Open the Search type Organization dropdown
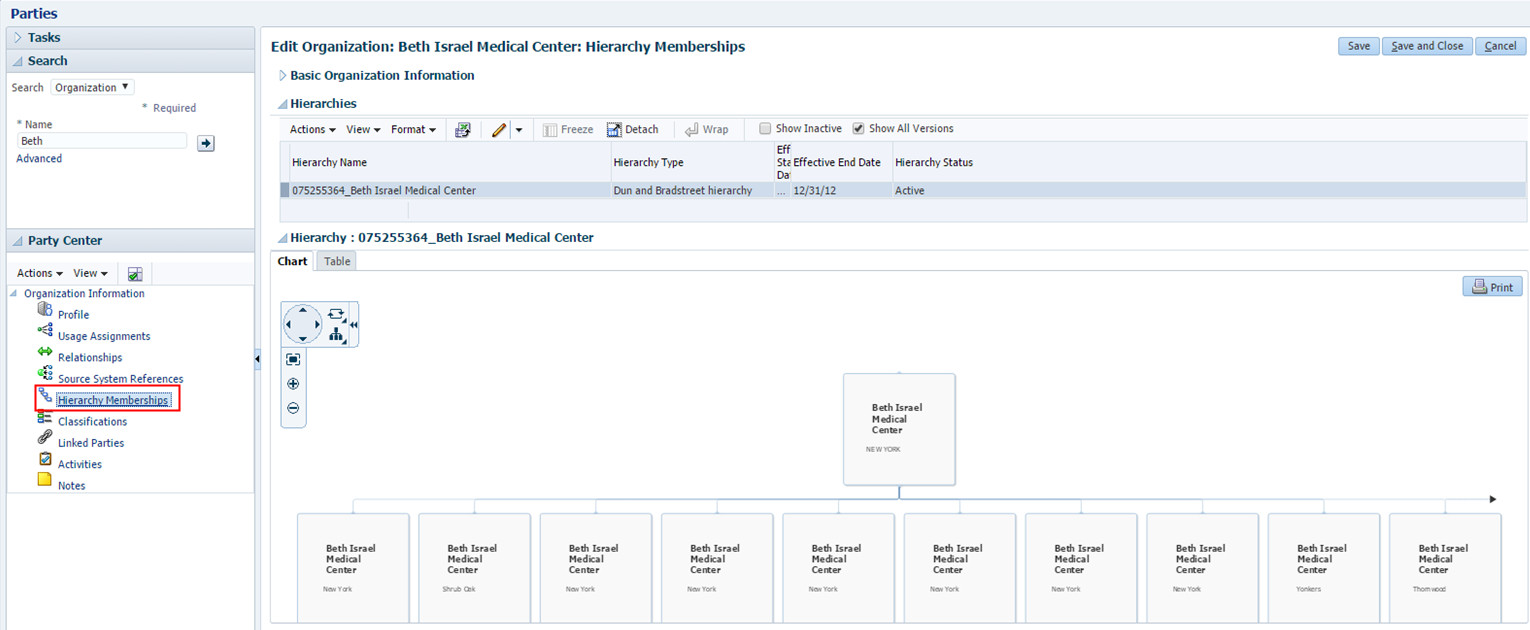This screenshot has width=1530, height=630. (x=92, y=87)
